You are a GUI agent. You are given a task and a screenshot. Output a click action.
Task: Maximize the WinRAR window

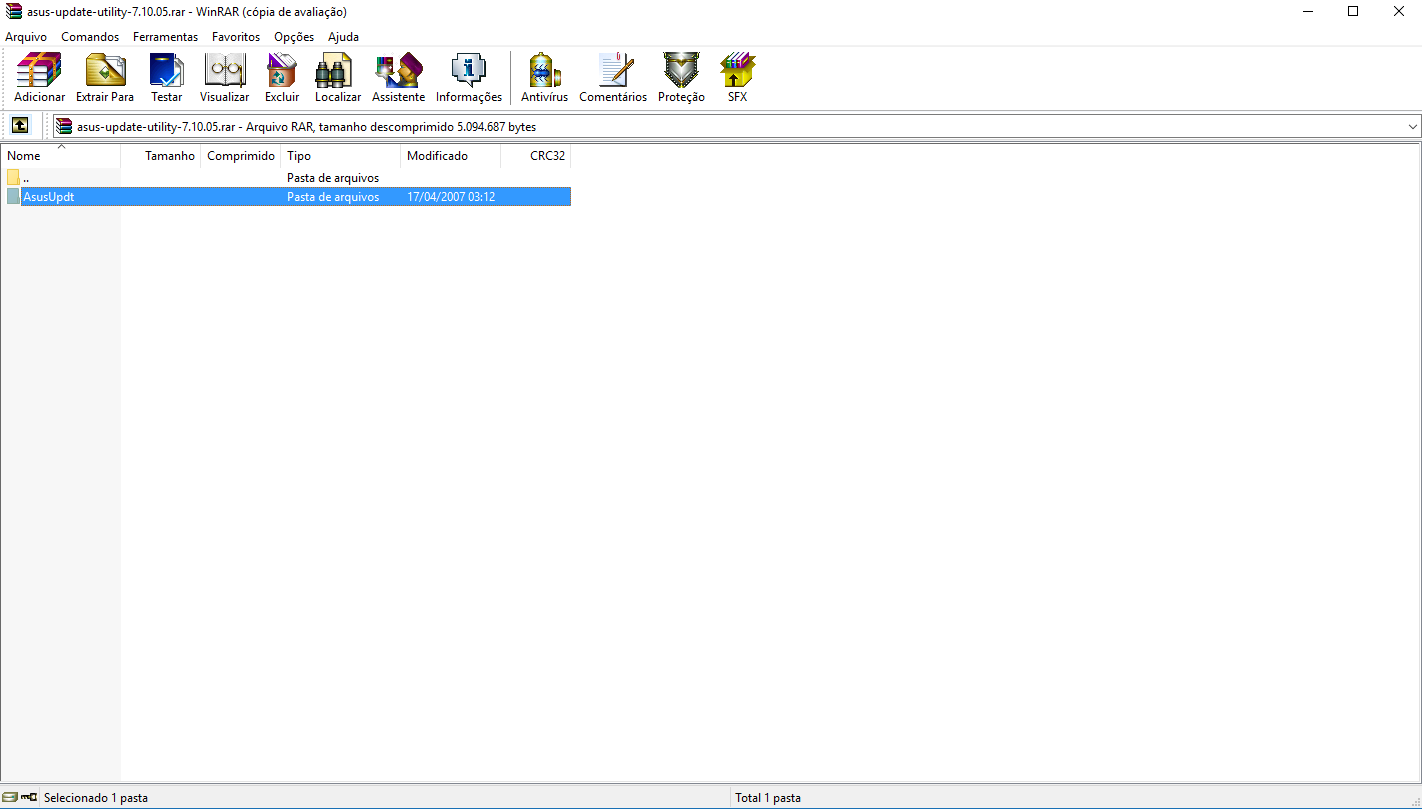tap(1353, 12)
